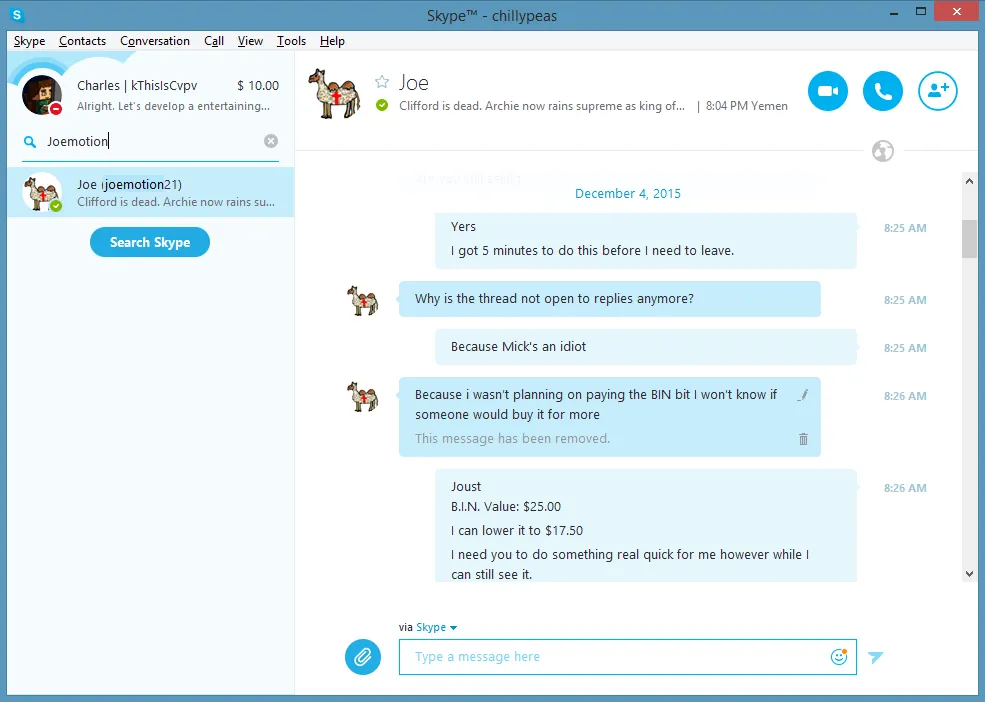Click the 8:04 PM Yemen local time
The height and width of the screenshot is (702, 985).
tap(746, 106)
